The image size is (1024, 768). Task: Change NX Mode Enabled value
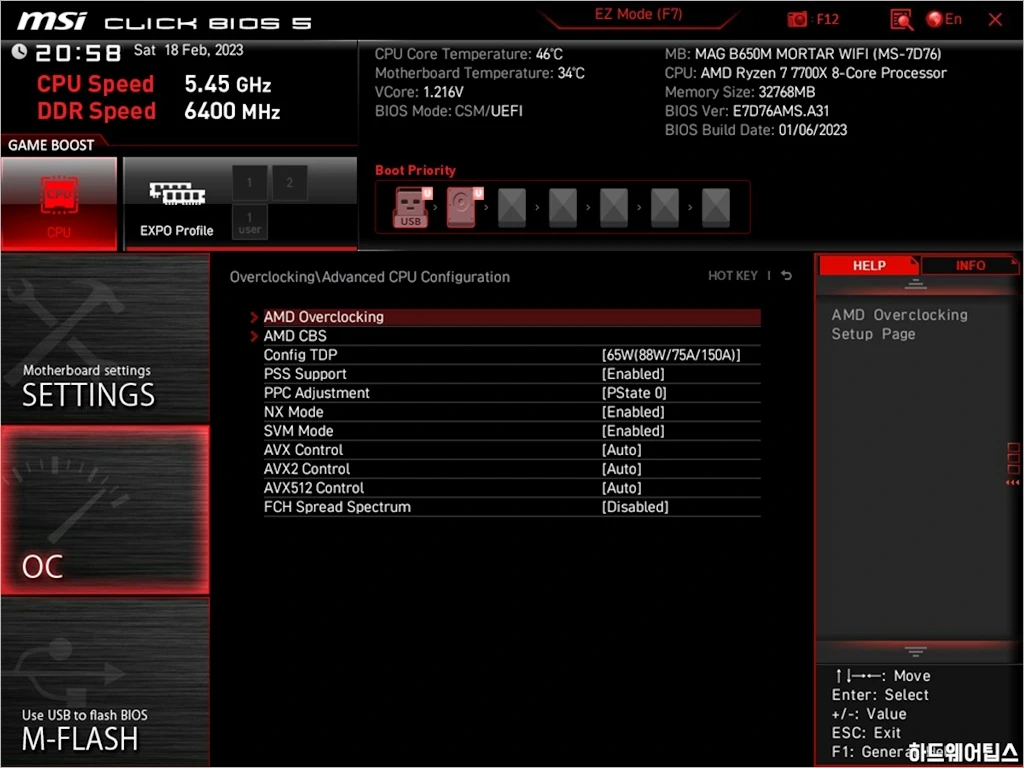tap(633, 412)
